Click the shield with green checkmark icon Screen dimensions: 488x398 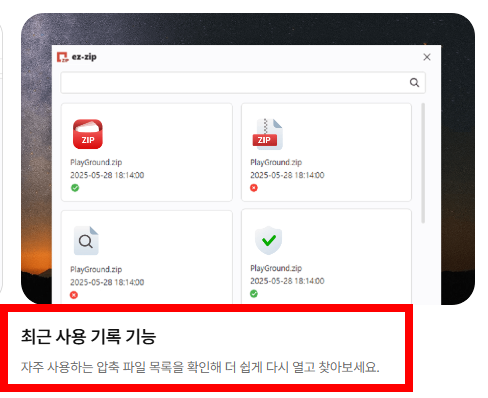[x=269, y=240]
